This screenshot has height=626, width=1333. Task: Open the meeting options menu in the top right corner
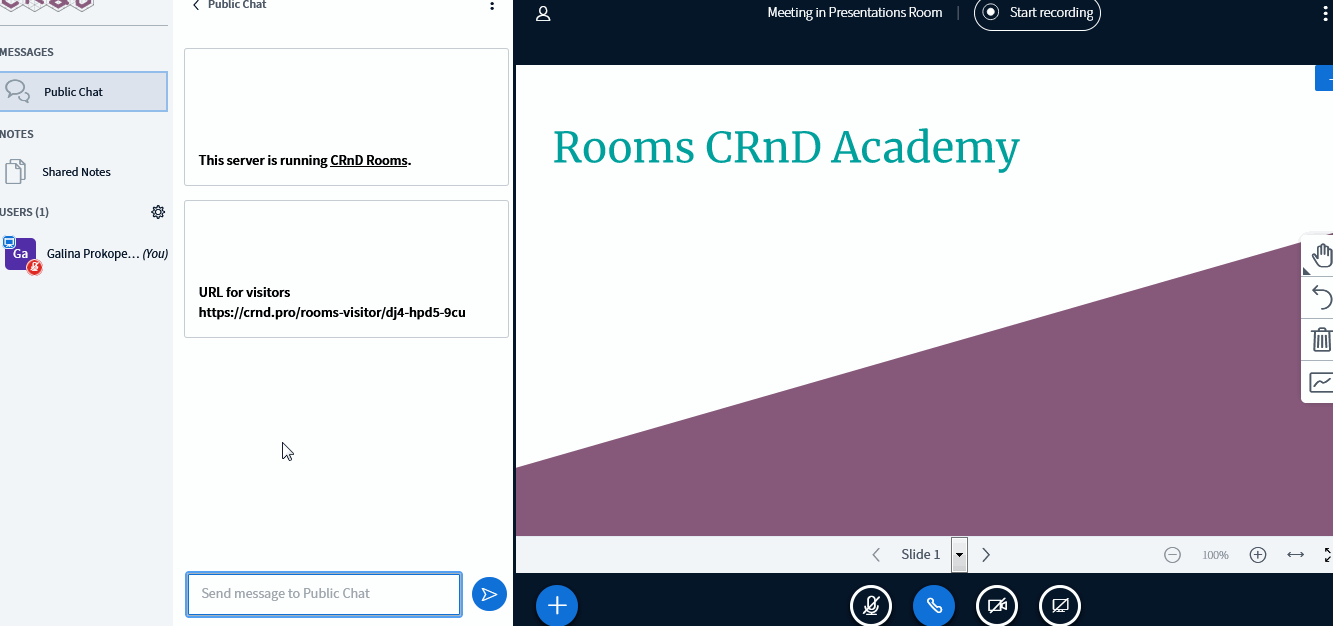pos(1326,13)
